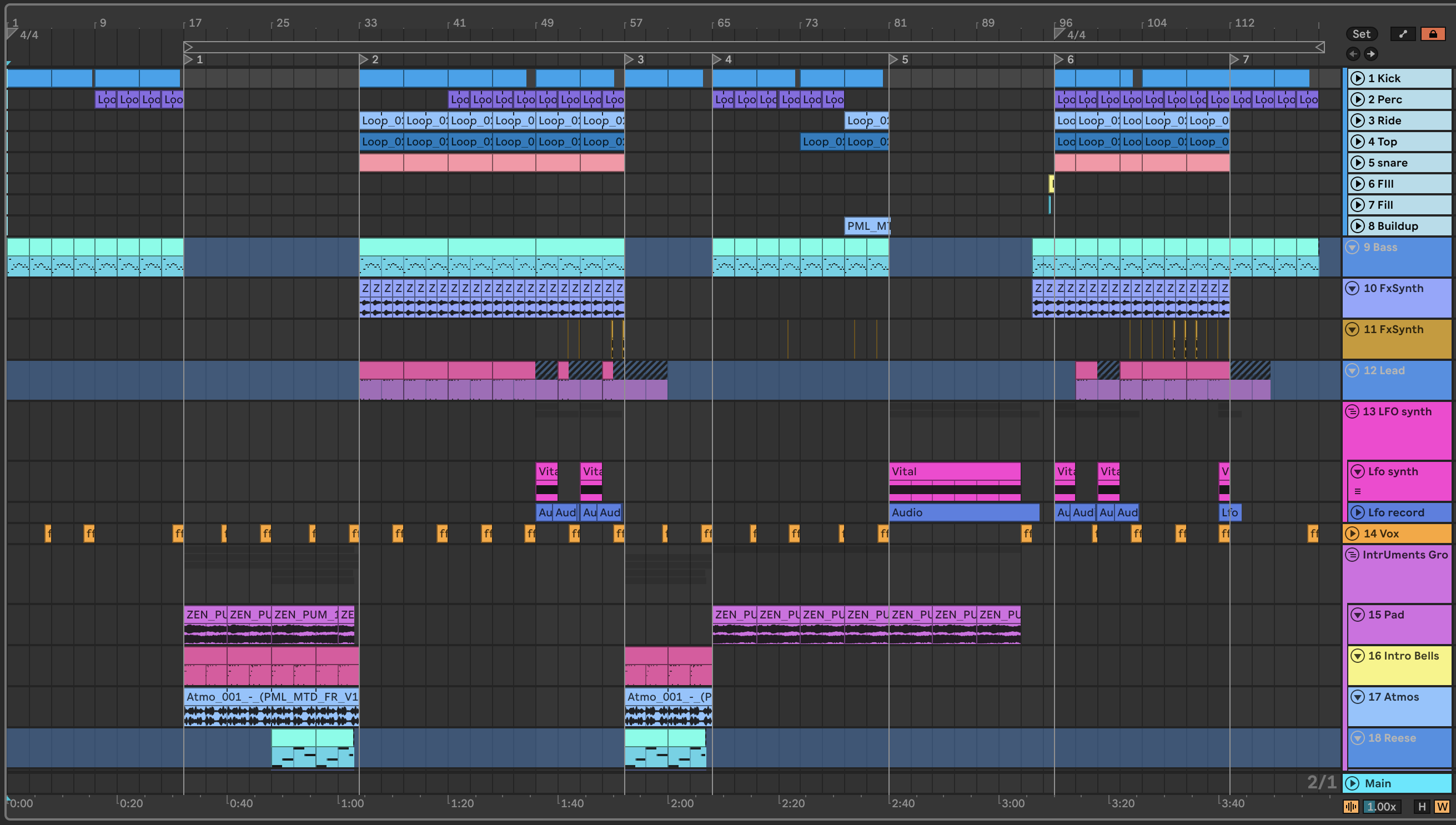Toggle the orange automation lock button
1456x825 pixels.
[x=1433, y=34]
